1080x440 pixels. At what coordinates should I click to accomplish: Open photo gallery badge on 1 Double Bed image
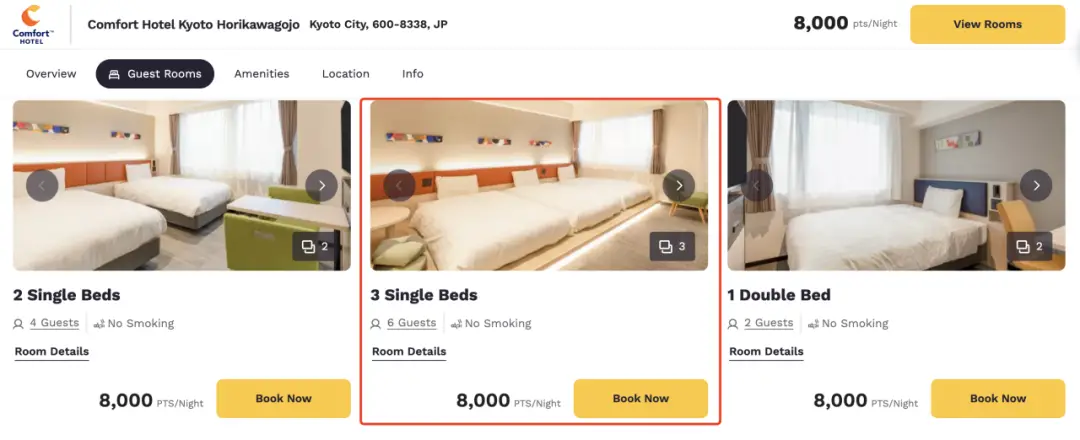click(x=1030, y=246)
